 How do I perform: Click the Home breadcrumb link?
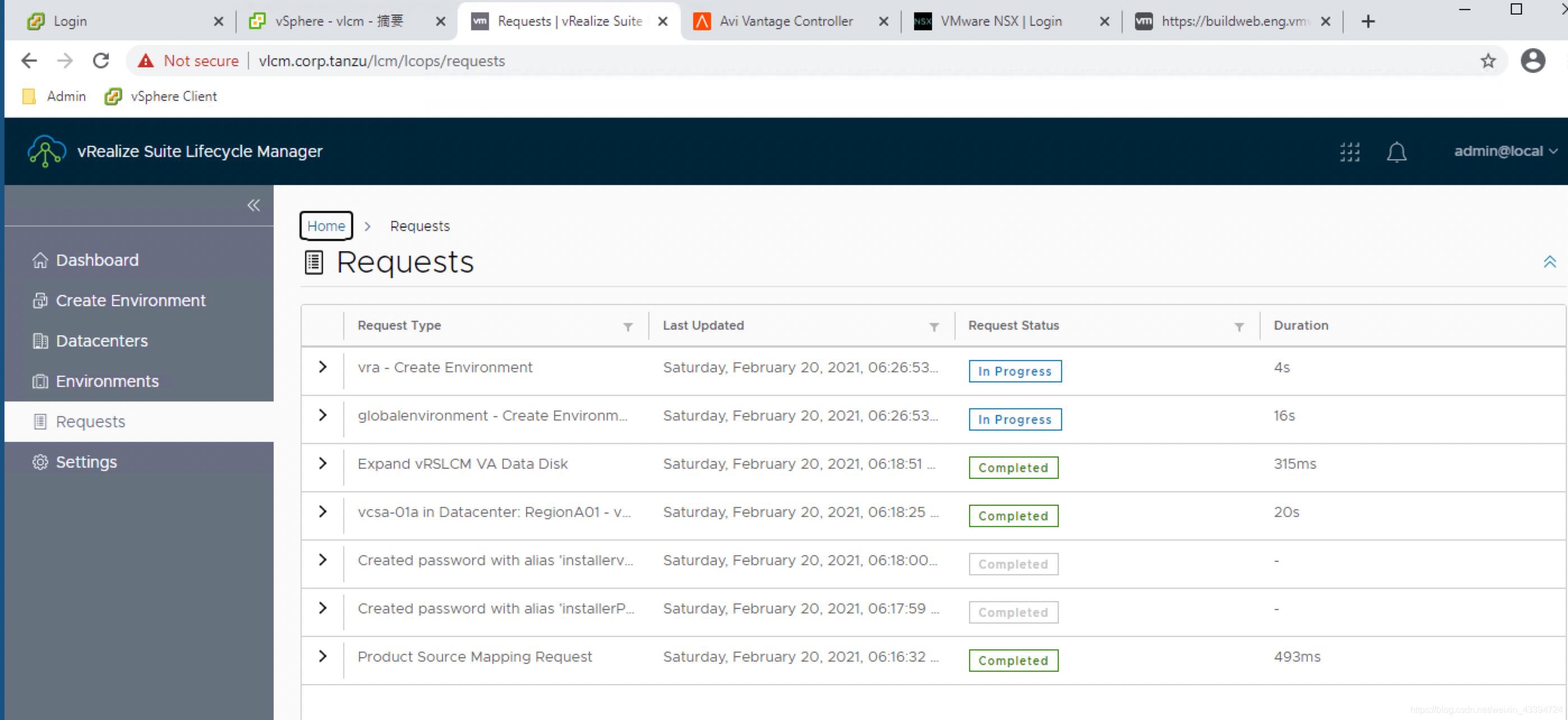(x=326, y=226)
